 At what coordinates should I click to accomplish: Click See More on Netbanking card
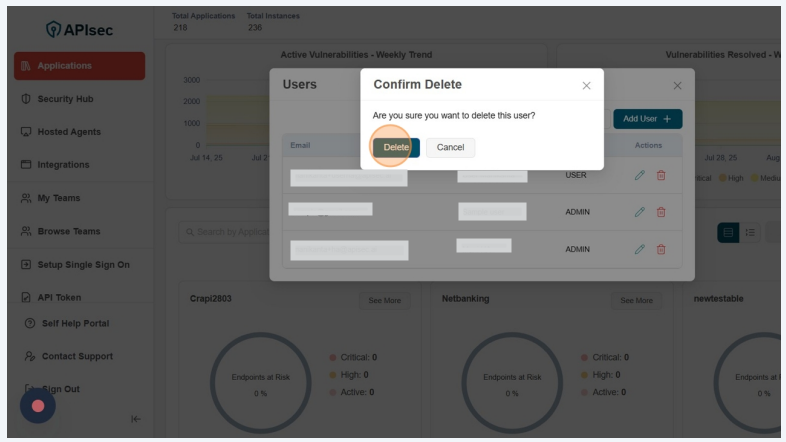pos(637,301)
